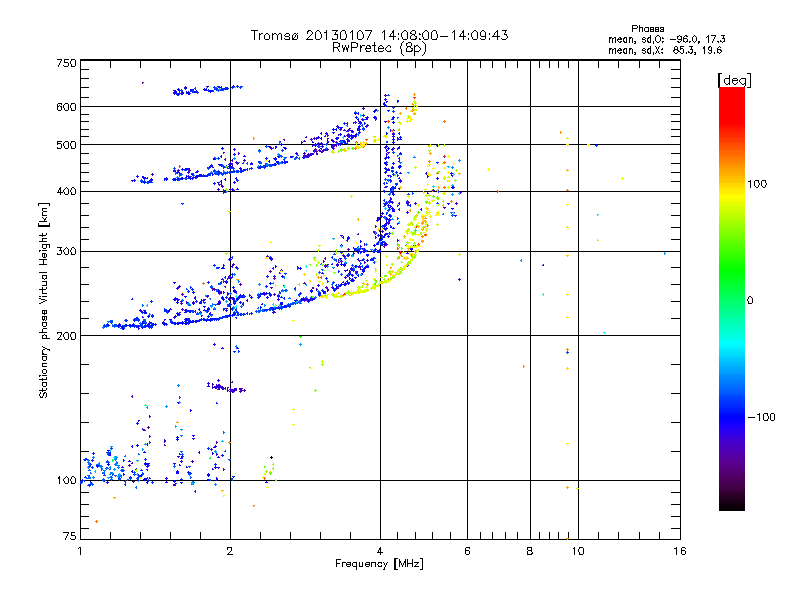Click the x-axis tick label '8'
This screenshot has width=800, height=600.
[530, 551]
